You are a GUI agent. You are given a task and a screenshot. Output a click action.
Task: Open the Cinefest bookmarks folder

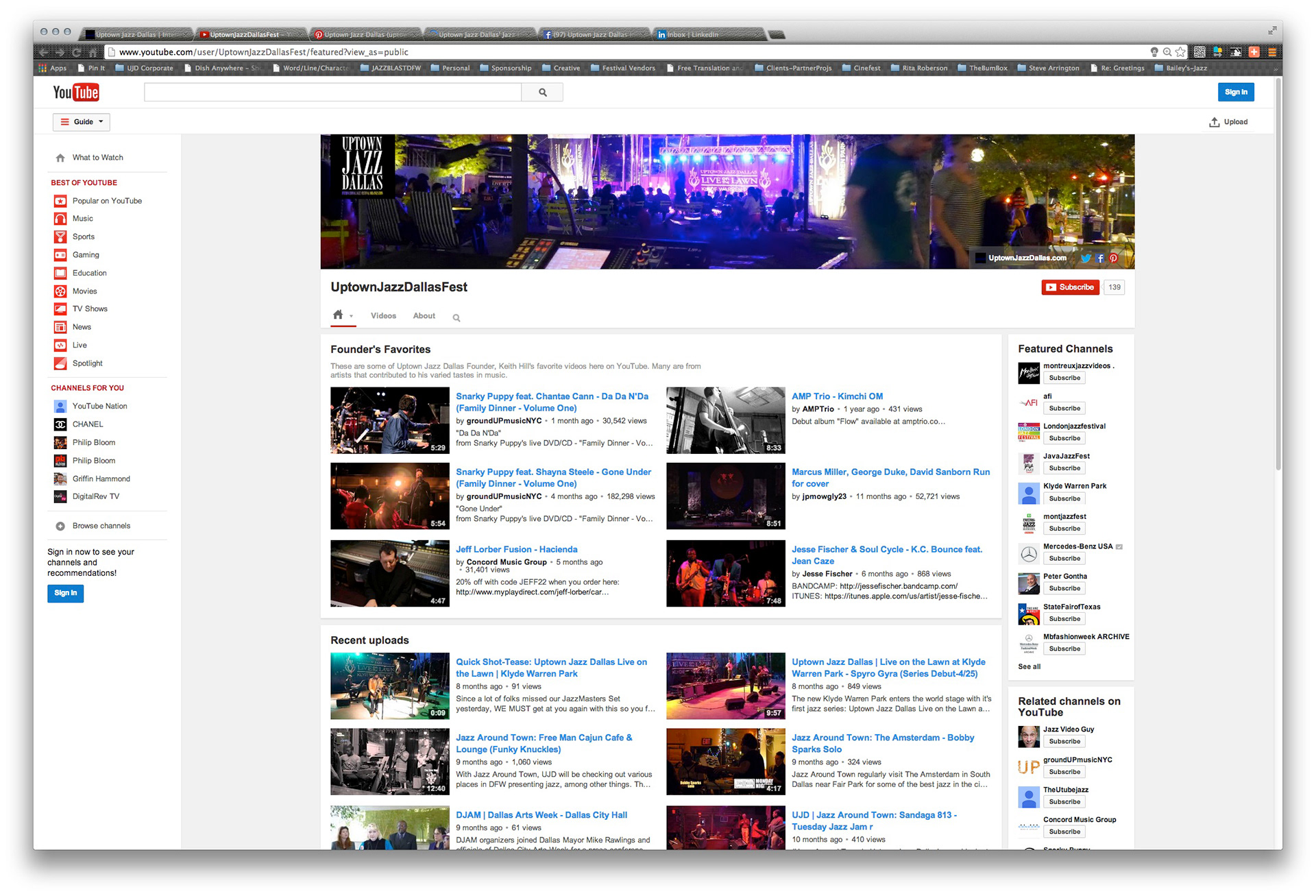click(862, 68)
